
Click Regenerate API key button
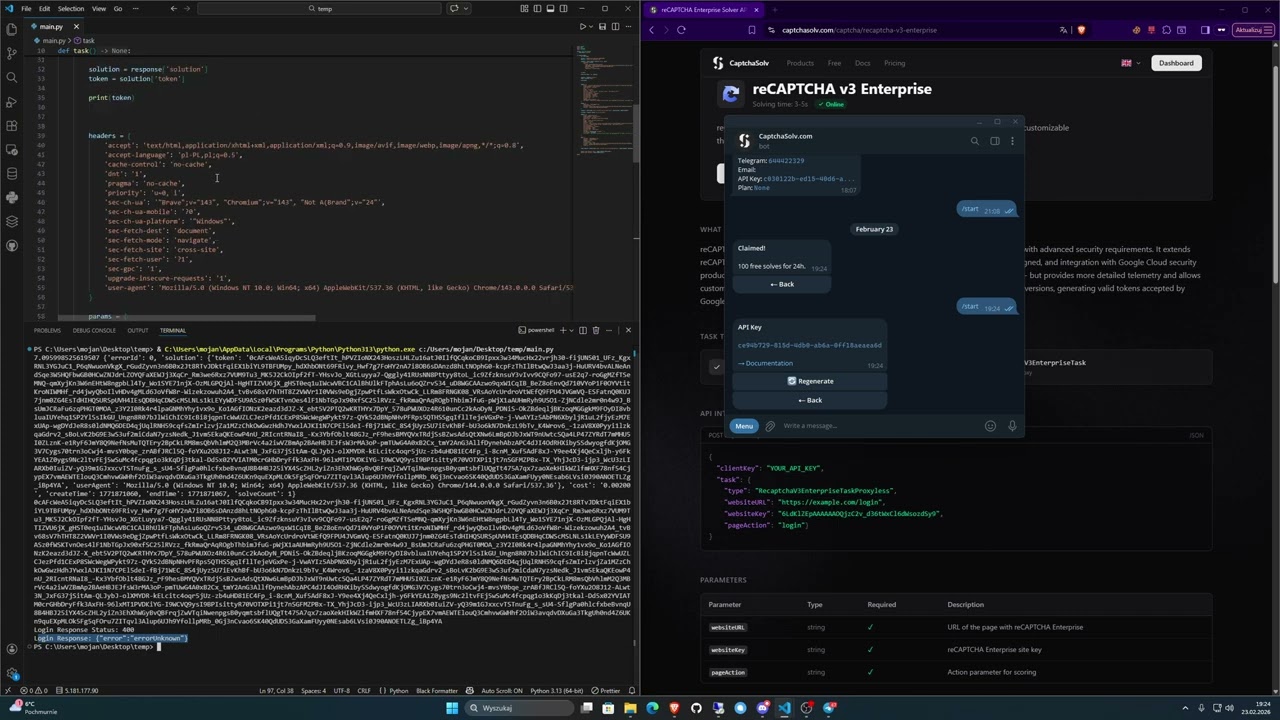(810, 381)
